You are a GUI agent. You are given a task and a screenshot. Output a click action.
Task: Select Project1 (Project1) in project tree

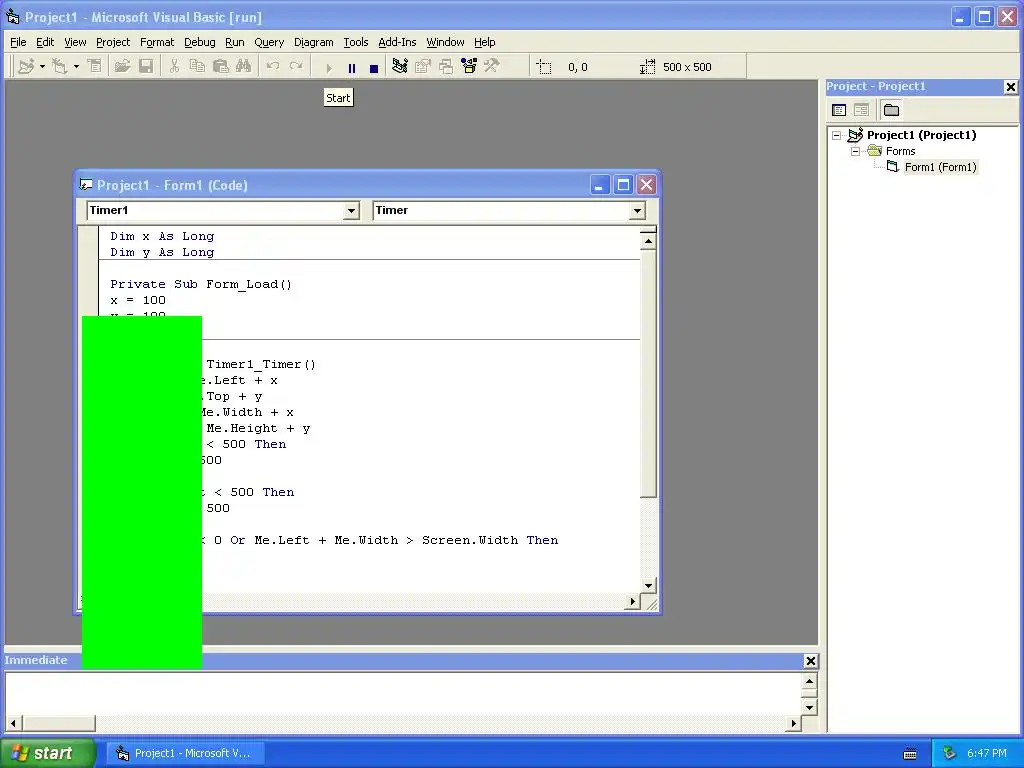point(921,135)
